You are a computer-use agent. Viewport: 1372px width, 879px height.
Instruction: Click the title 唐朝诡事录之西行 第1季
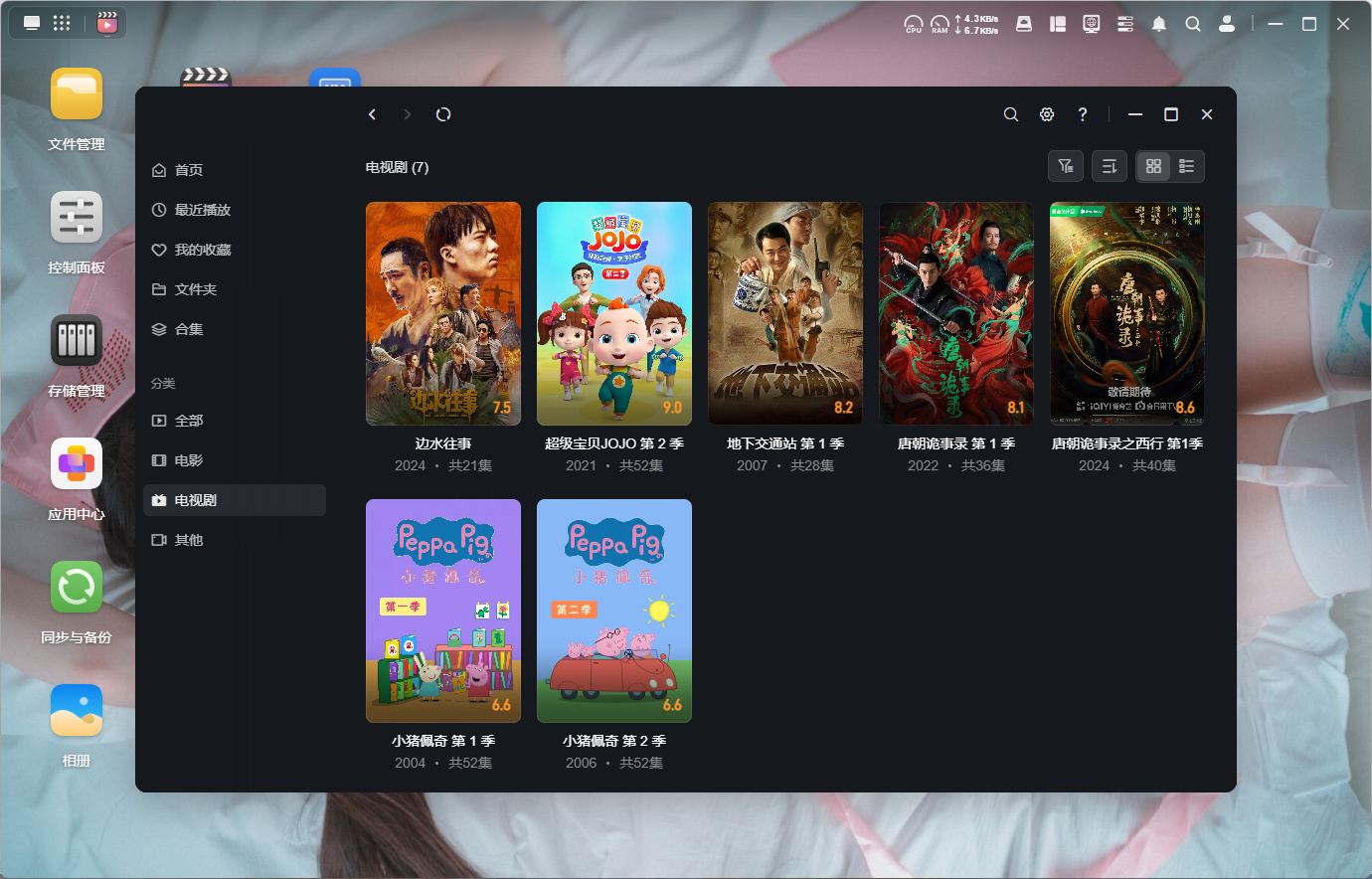coord(1127,443)
